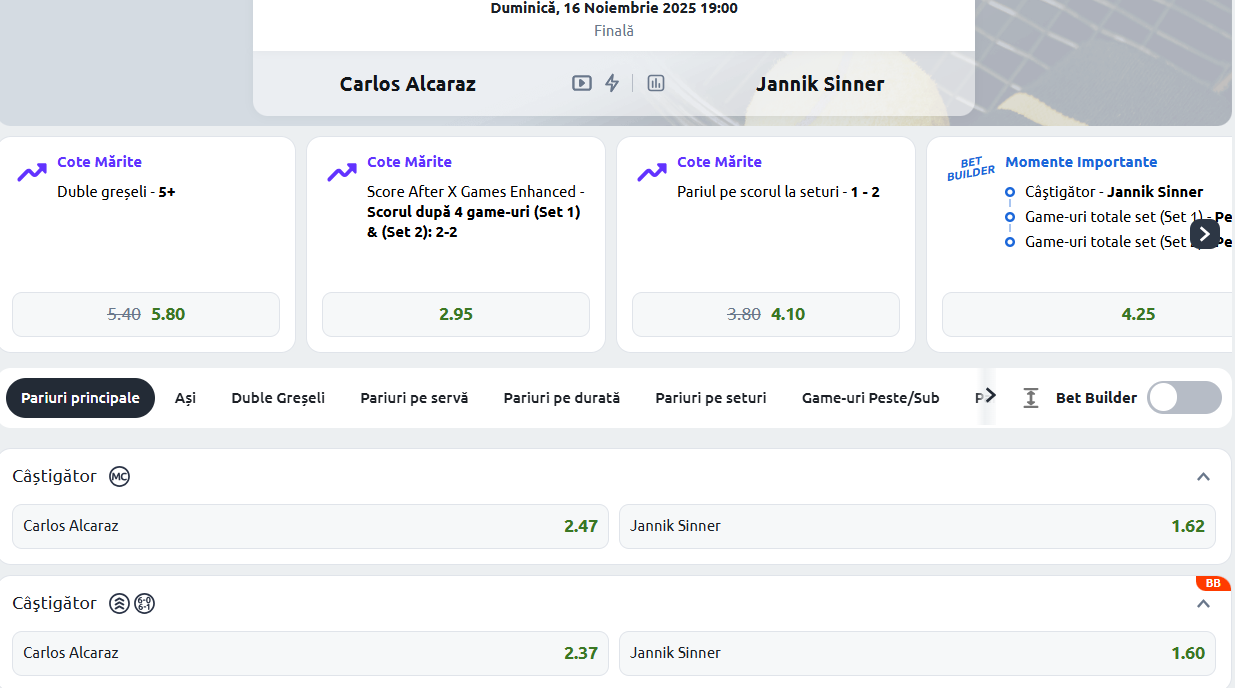Click the Duble greșeli boosted-odds arrow icon
Viewport: 1235px width, 688px height.
32,172
